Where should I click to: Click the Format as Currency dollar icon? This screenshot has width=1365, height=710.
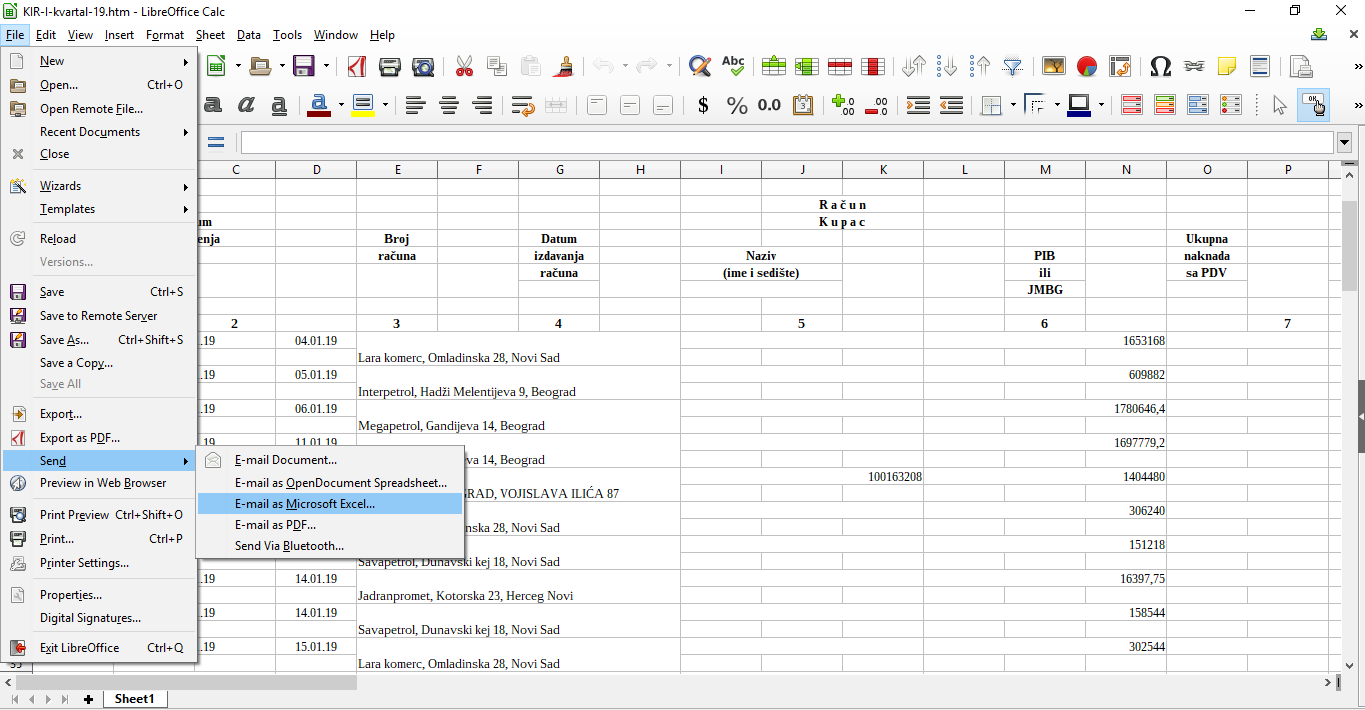(703, 105)
